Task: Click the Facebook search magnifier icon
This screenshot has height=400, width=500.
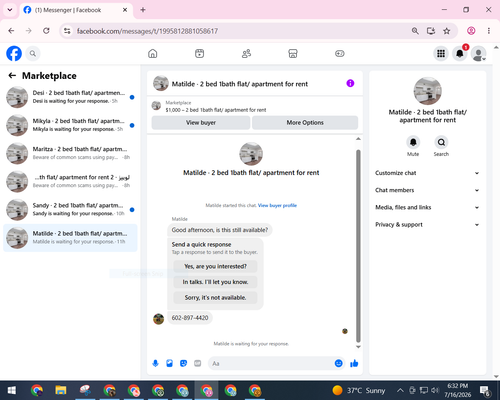Action: [33, 53]
